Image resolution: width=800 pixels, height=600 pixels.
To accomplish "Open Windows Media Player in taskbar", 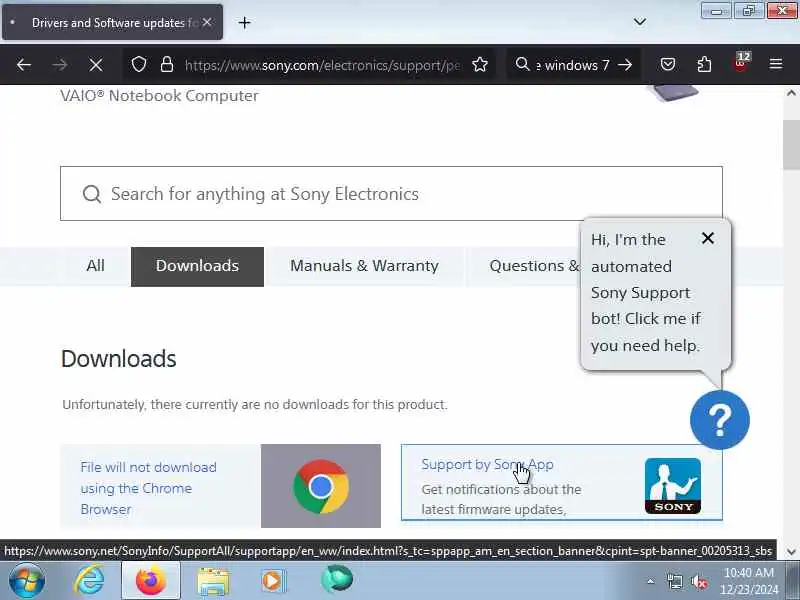I will (273, 581).
